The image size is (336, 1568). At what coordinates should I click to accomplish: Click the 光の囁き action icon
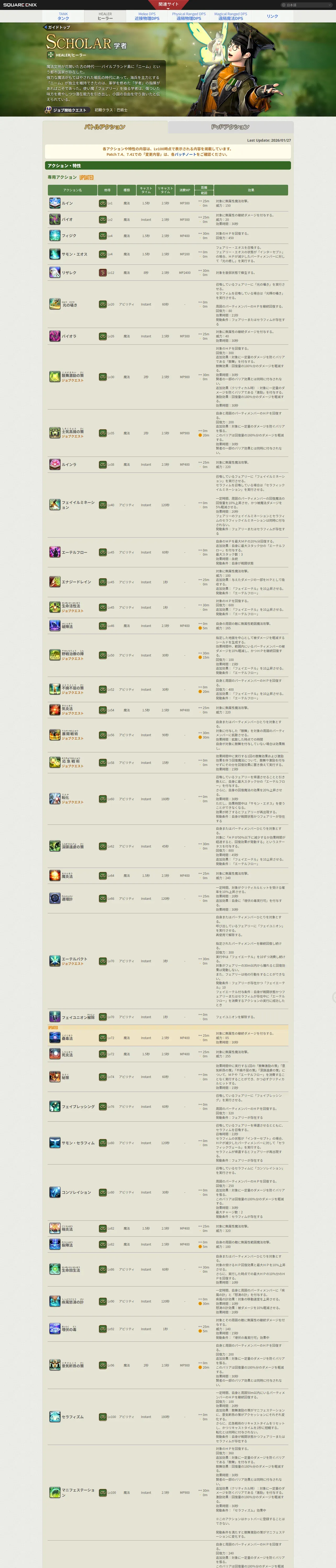pos(55,304)
